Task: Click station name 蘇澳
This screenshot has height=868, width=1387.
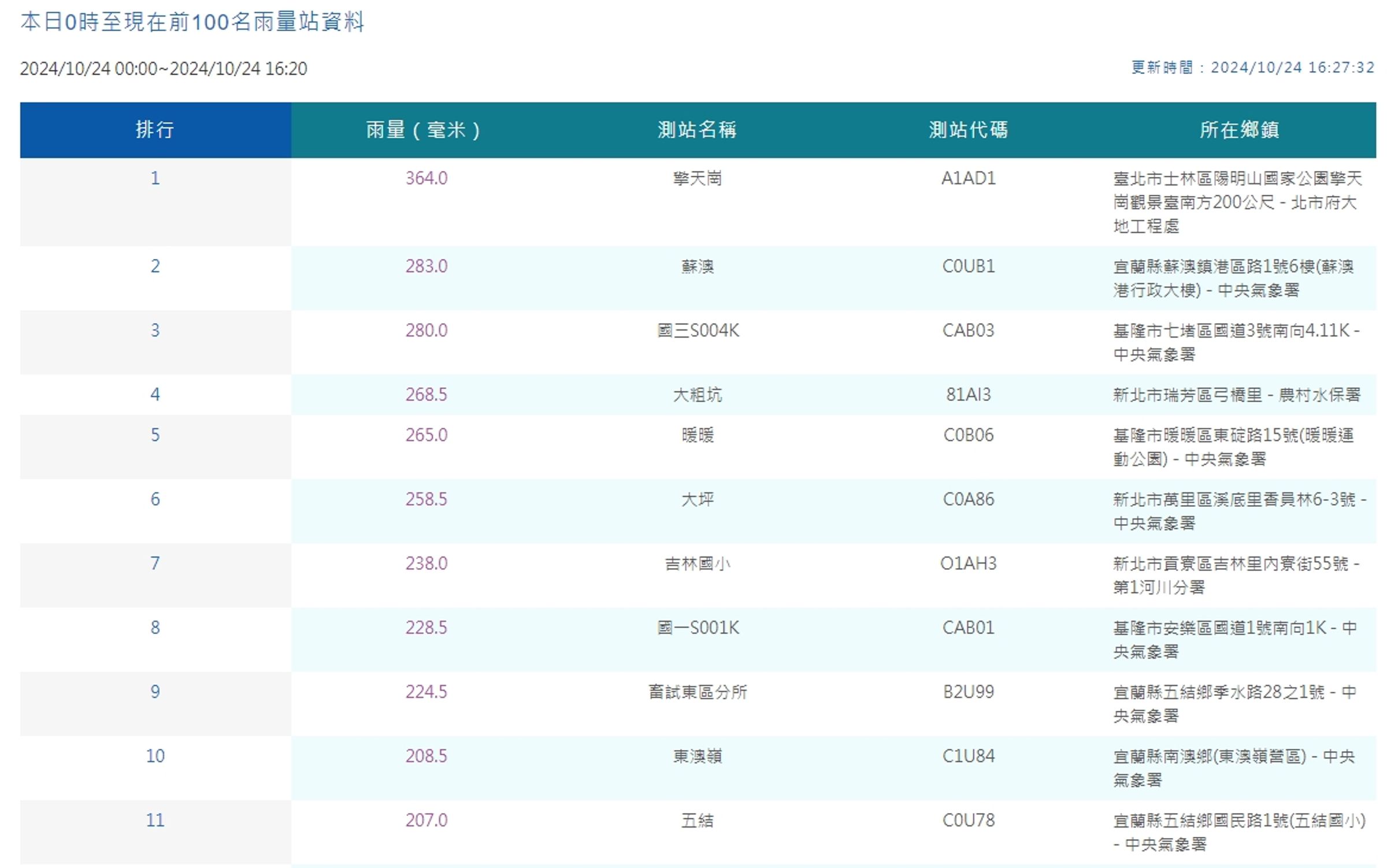Action: [698, 266]
